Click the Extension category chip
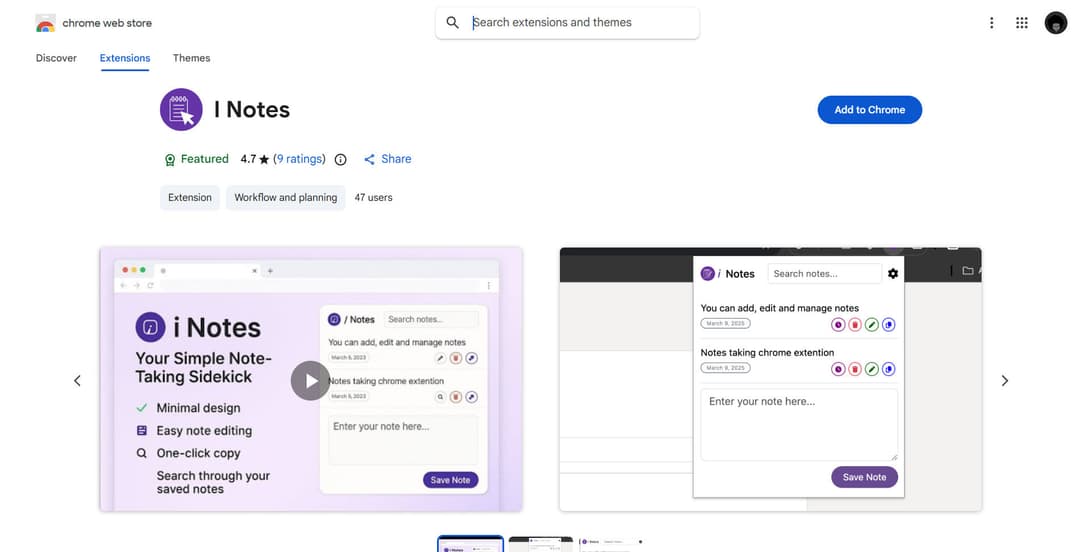Image resolution: width=1080 pixels, height=552 pixels. point(189,198)
